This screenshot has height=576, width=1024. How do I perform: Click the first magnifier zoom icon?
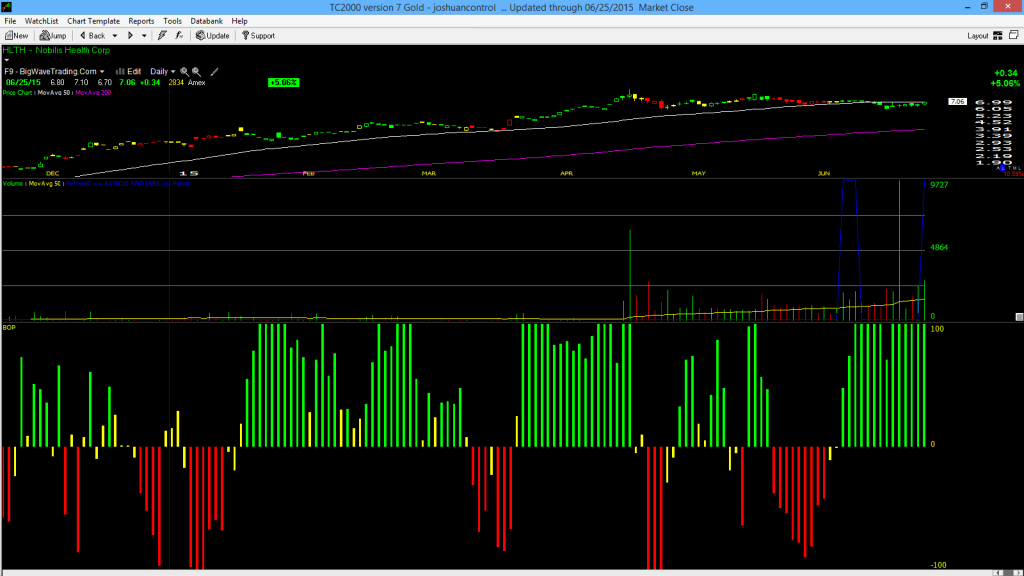[x=184, y=72]
